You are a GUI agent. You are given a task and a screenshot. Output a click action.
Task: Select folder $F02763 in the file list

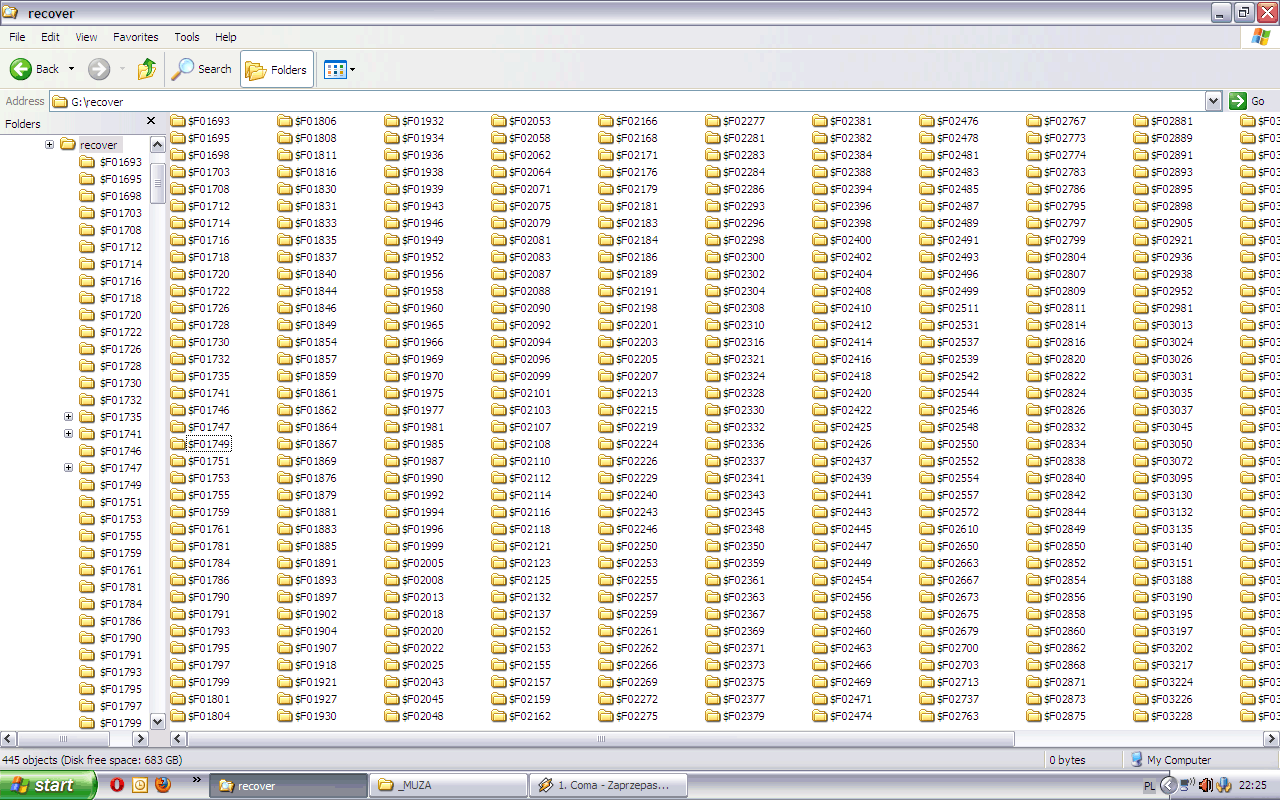(x=948, y=716)
